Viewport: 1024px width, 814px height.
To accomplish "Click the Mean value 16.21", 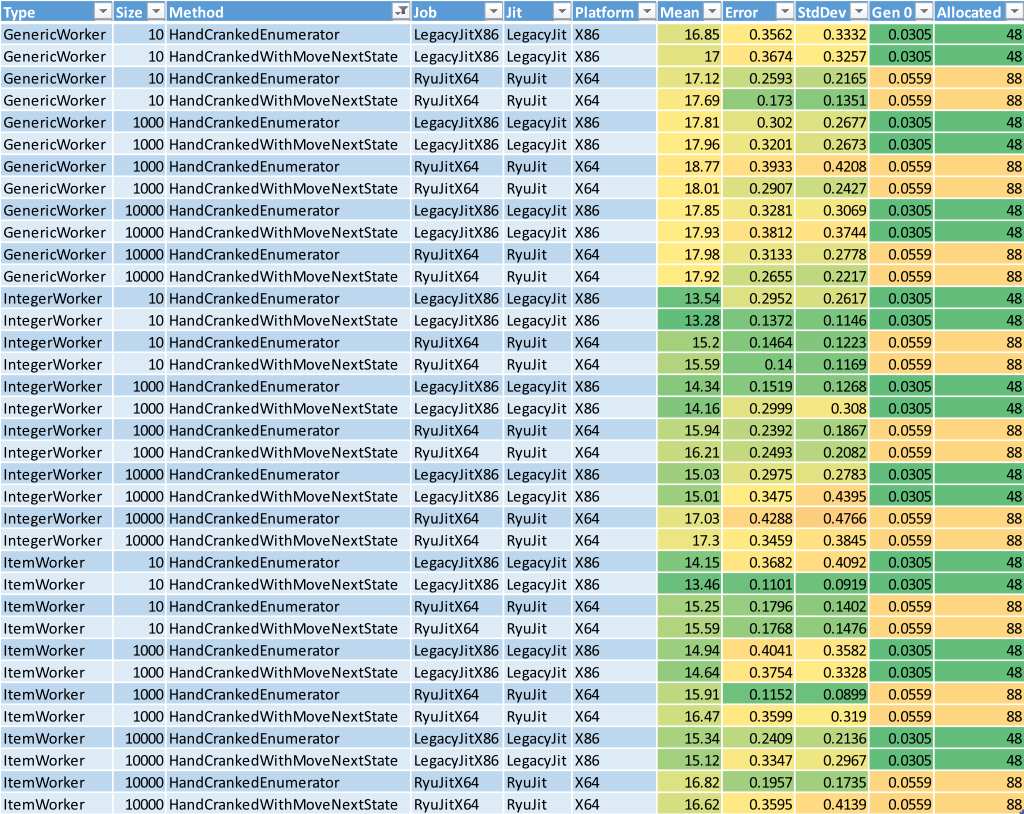I will [701, 453].
